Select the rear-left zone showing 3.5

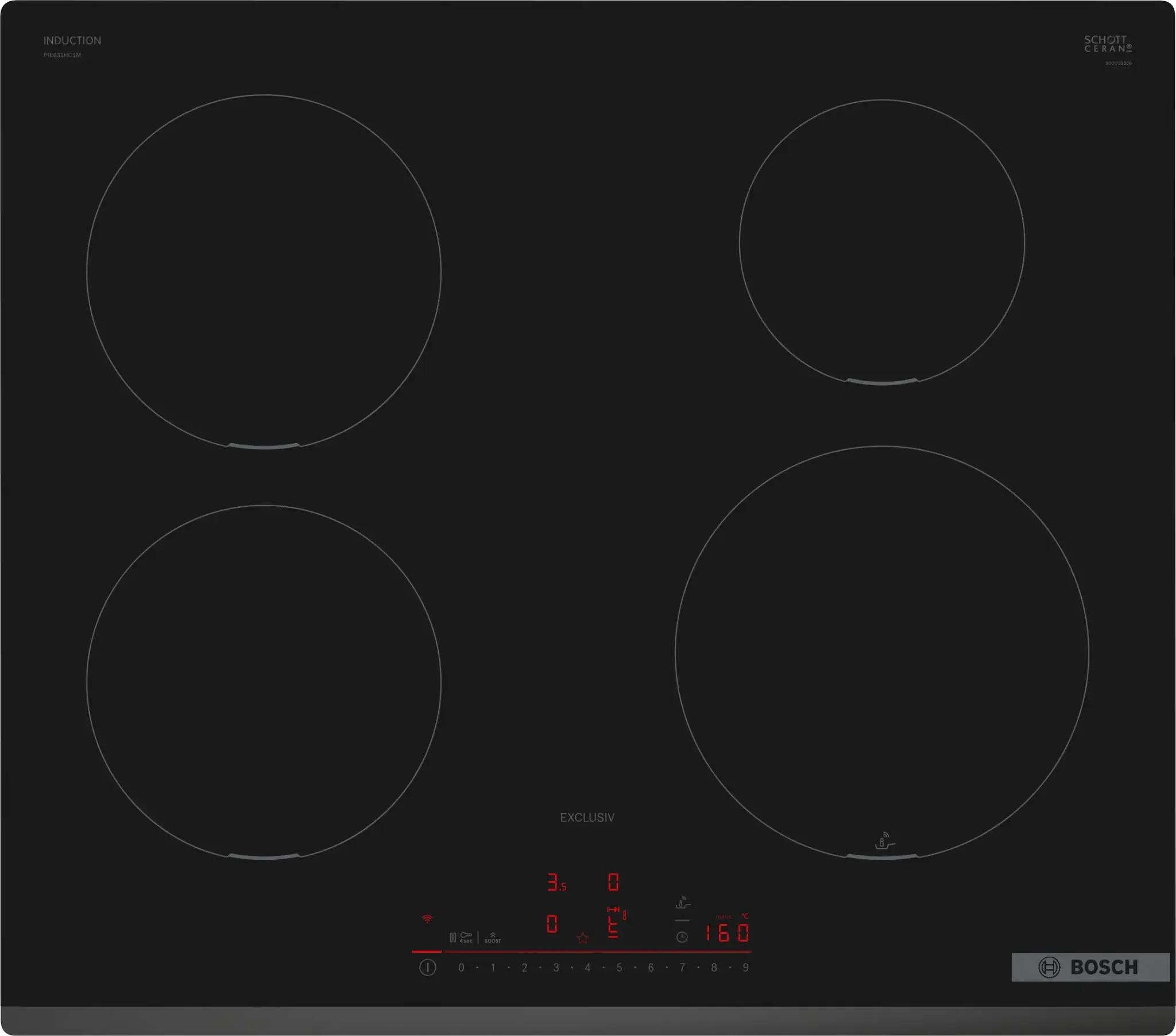(x=556, y=882)
